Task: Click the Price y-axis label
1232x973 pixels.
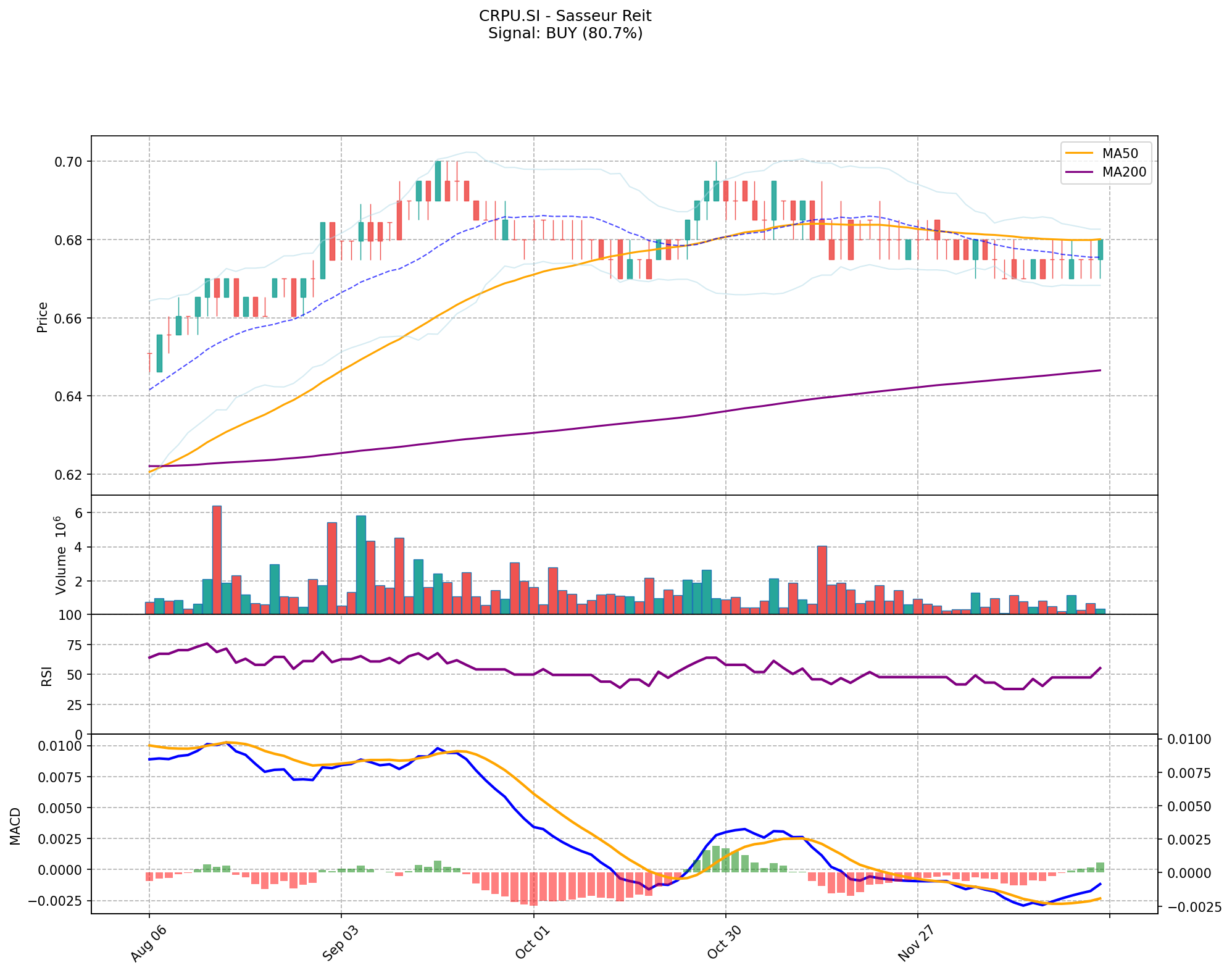Action: click(x=43, y=317)
